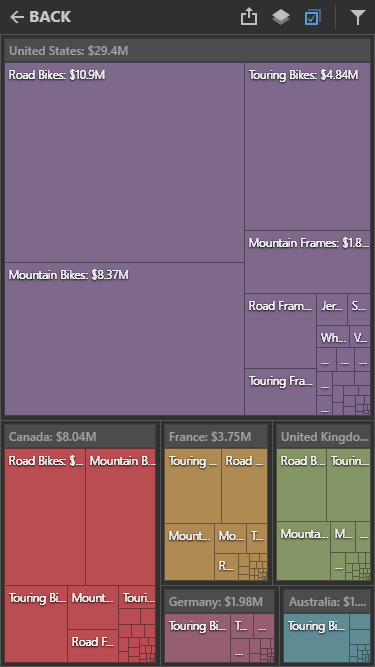The width and height of the screenshot is (375, 667).
Task: Click the Australia group header
Action: (327, 601)
